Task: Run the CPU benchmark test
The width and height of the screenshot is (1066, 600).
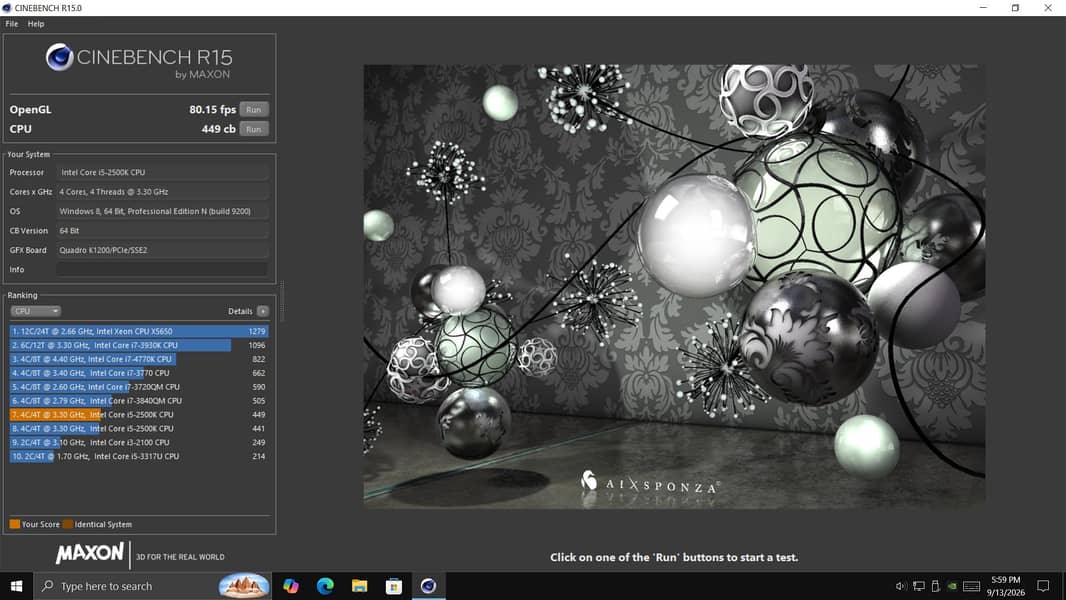Action: click(x=254, y=129)
